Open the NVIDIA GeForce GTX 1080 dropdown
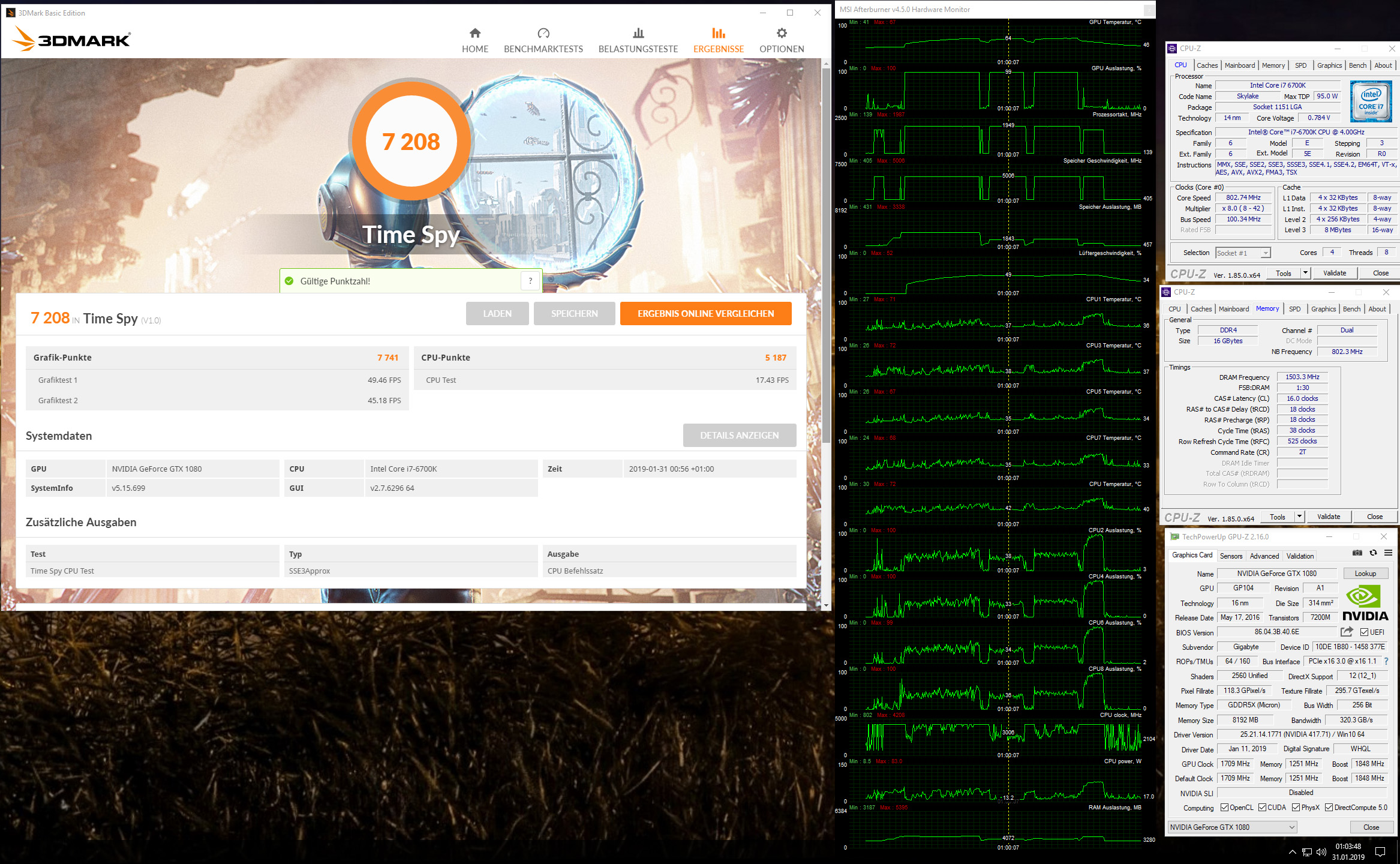 pyautogui.click(x=1232, y=827)
